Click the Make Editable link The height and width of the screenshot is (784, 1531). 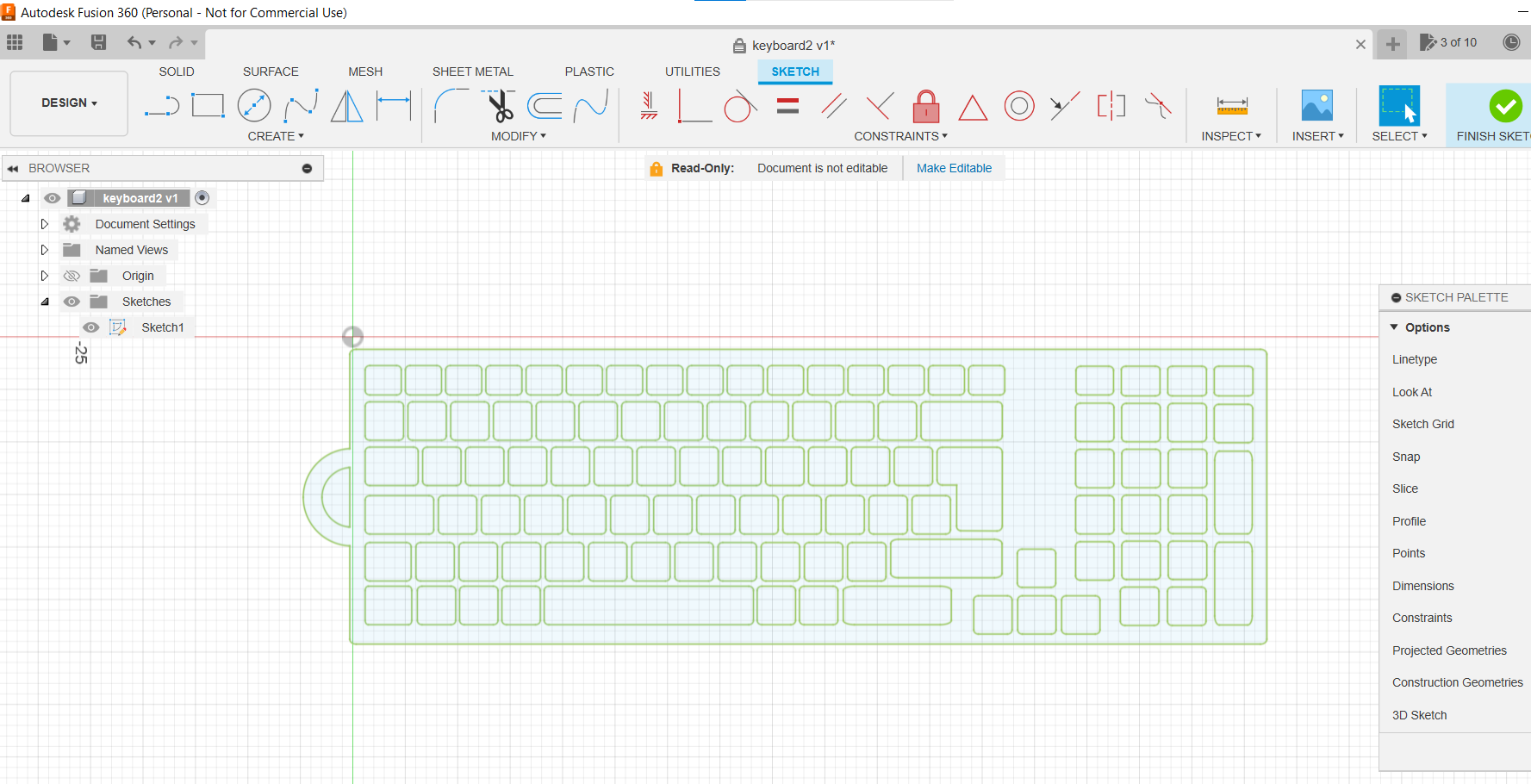point(954,167)
